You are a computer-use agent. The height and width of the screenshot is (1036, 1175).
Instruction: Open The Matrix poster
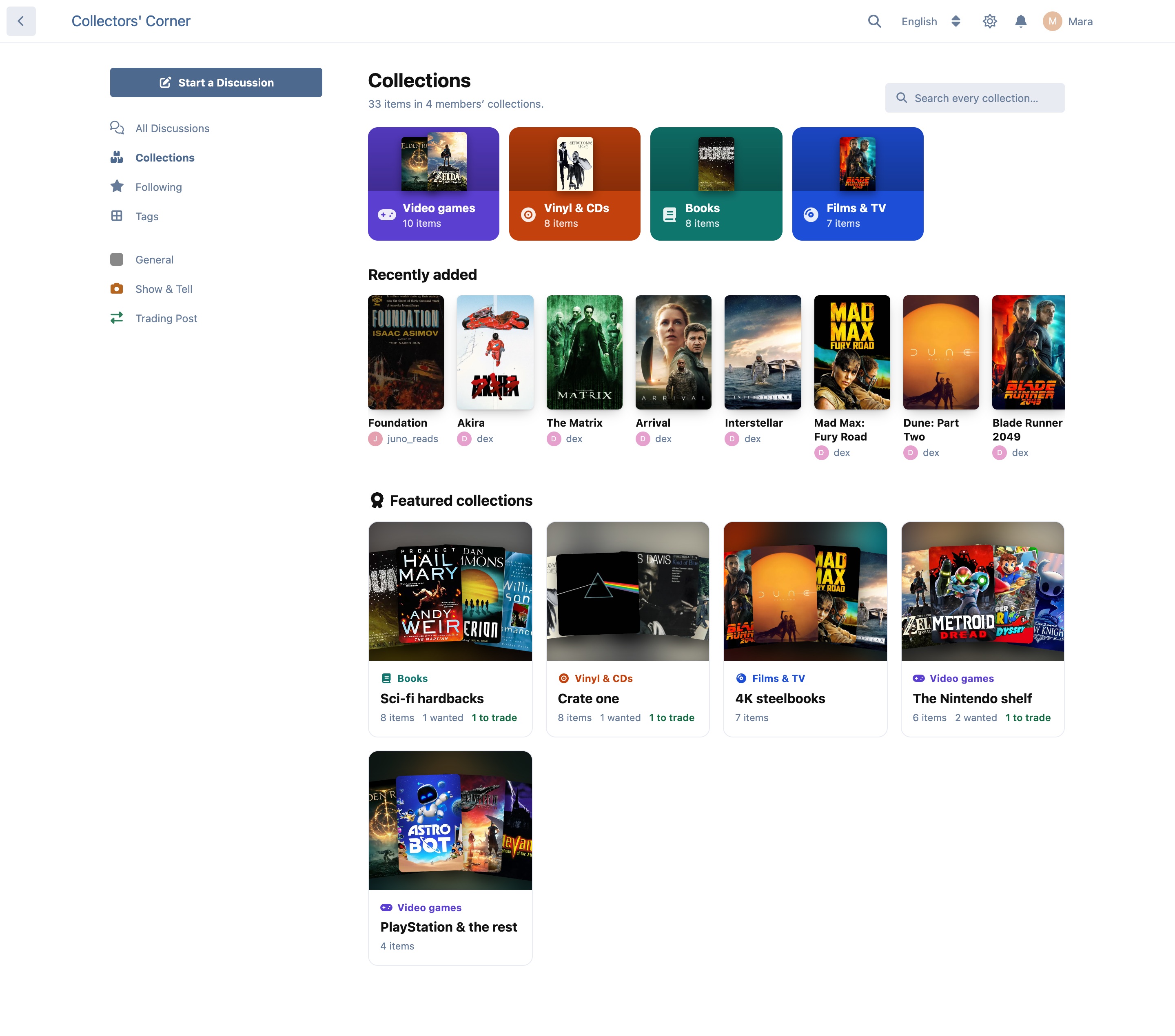(584, 352)
